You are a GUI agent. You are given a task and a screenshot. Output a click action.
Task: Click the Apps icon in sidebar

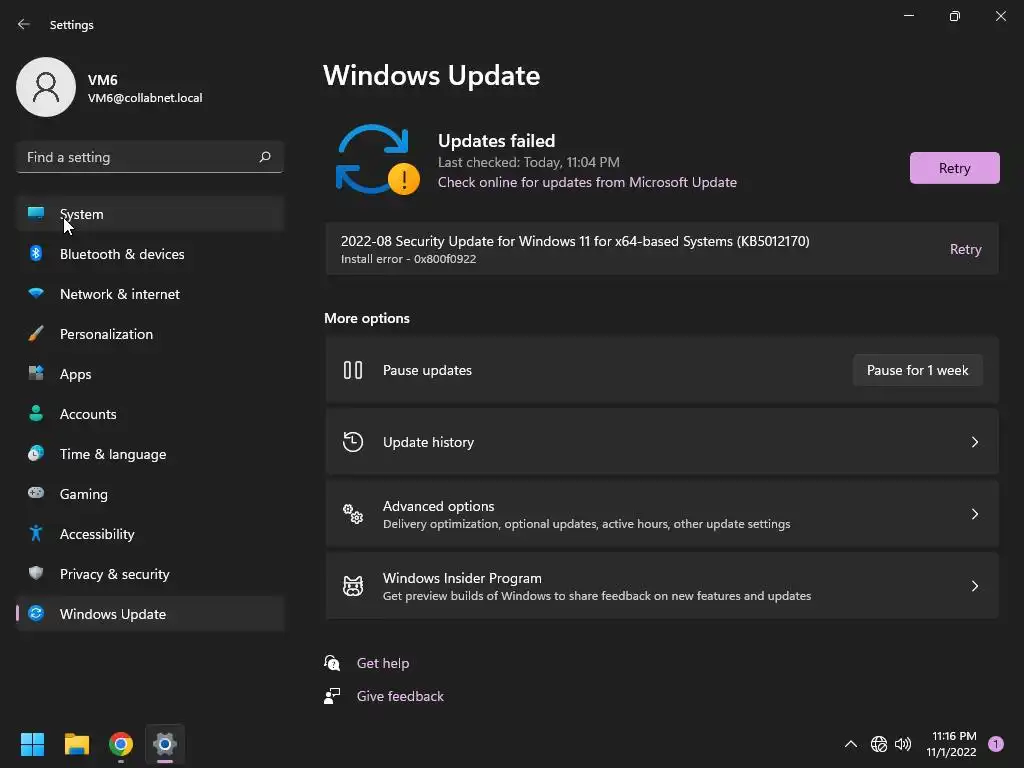click(36, 374)
